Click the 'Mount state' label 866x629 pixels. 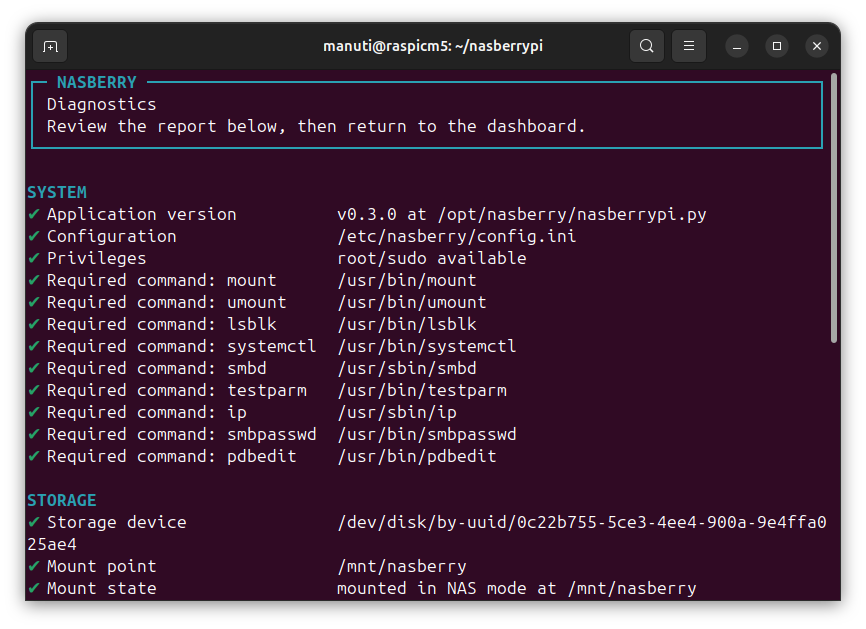coord(102,589)
